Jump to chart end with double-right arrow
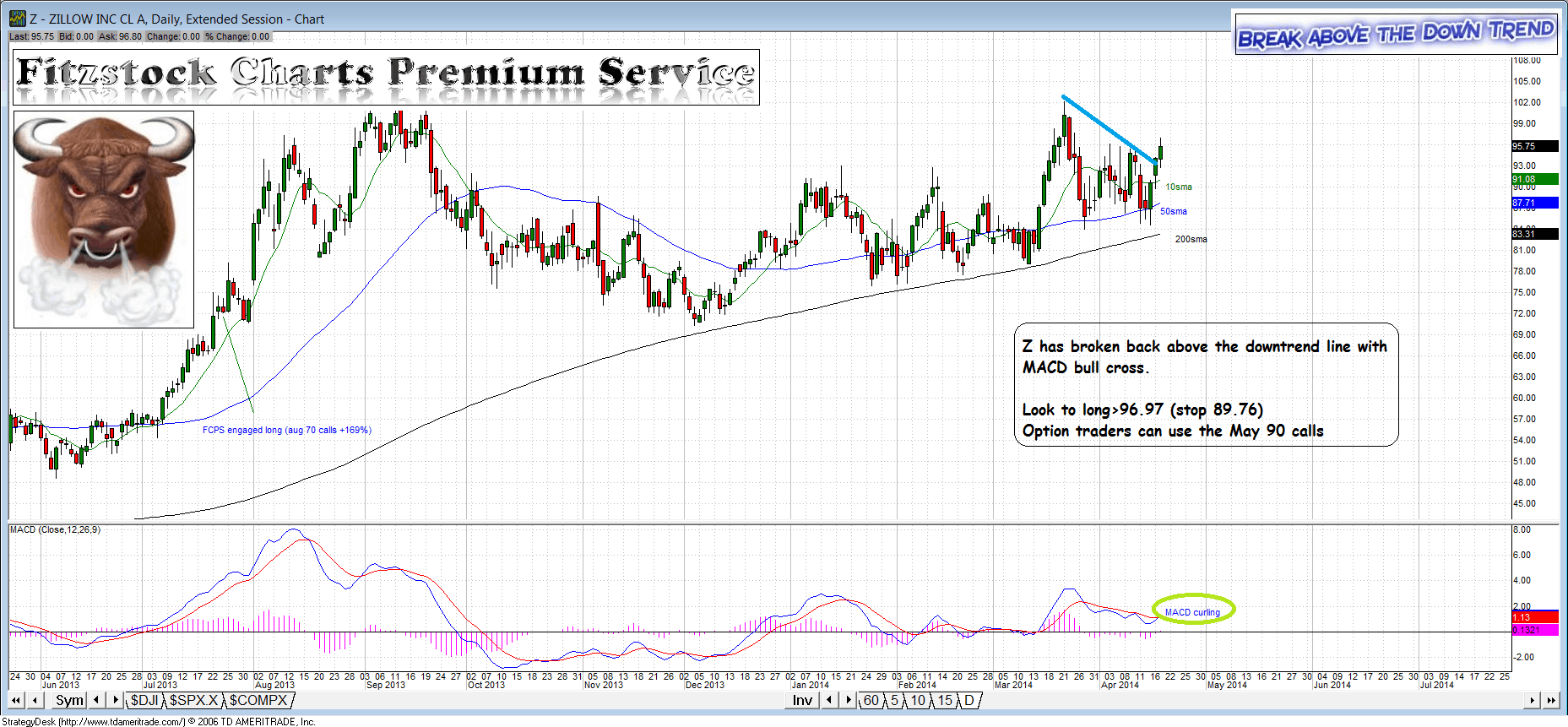Viewport: 1568px width, 727px height. tap(1551, 700)
